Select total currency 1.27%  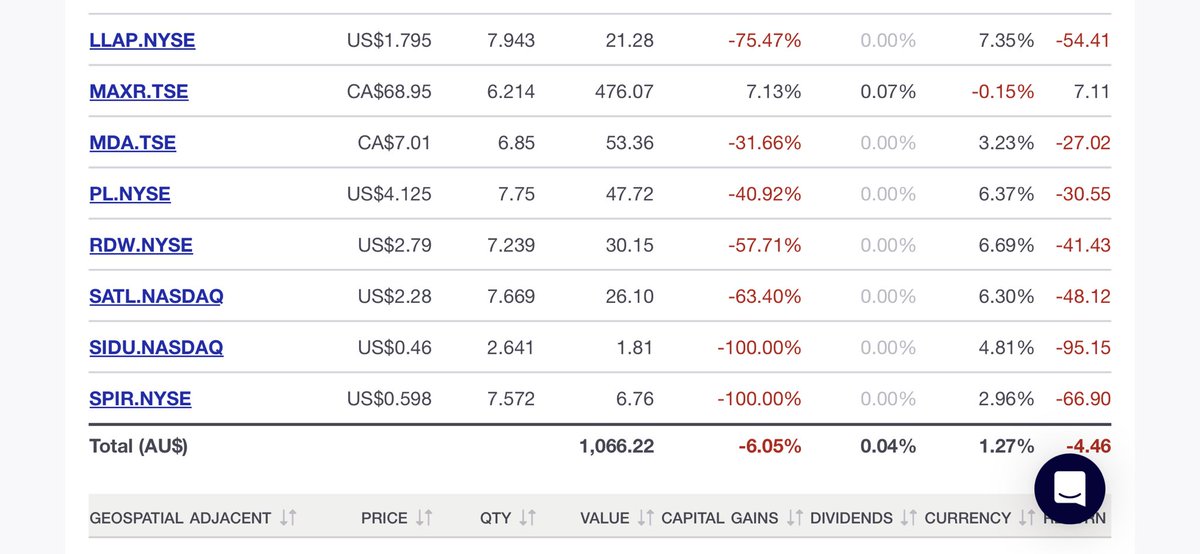click(x=1006, y=446)
